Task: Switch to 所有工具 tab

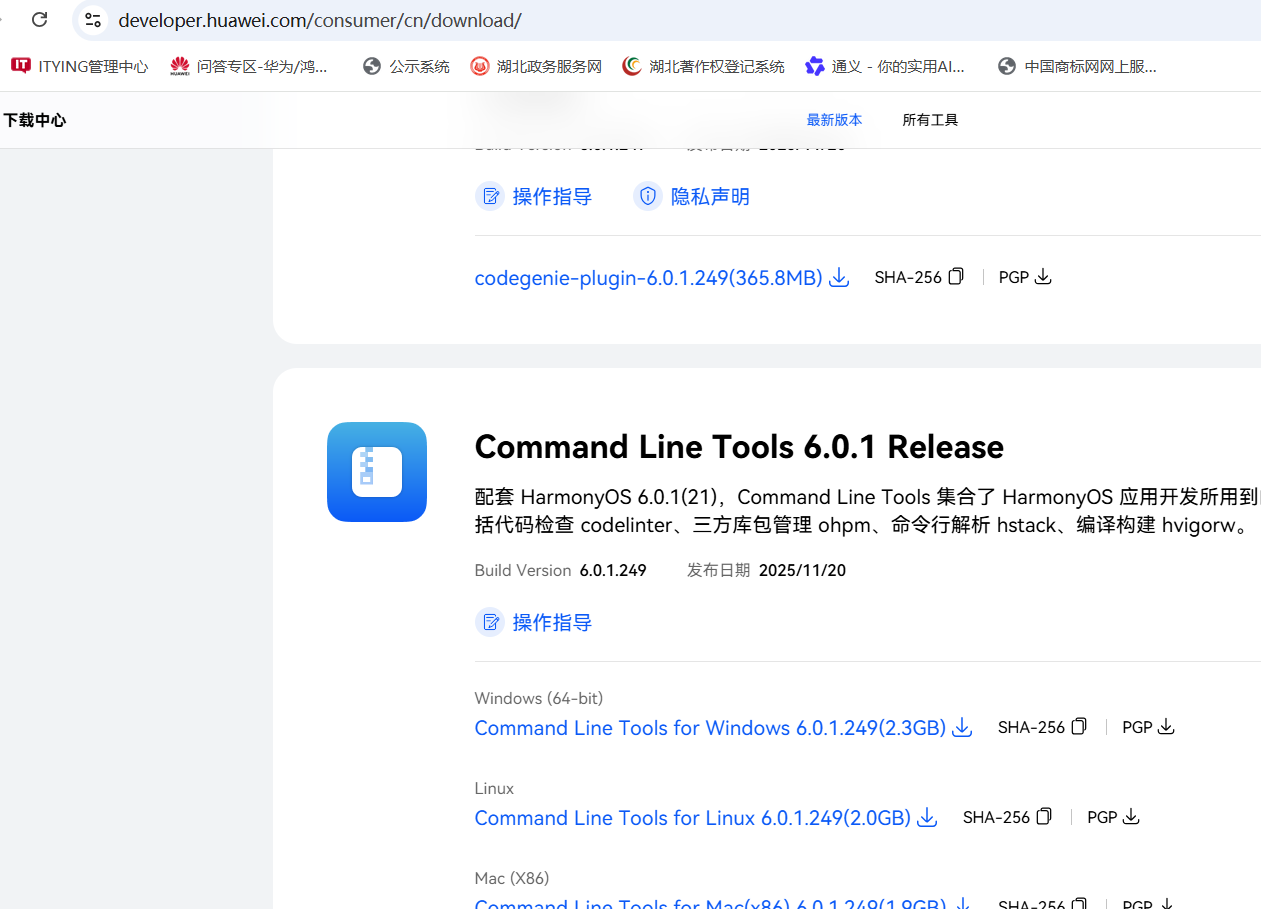Action: click(x=930, y=120)
